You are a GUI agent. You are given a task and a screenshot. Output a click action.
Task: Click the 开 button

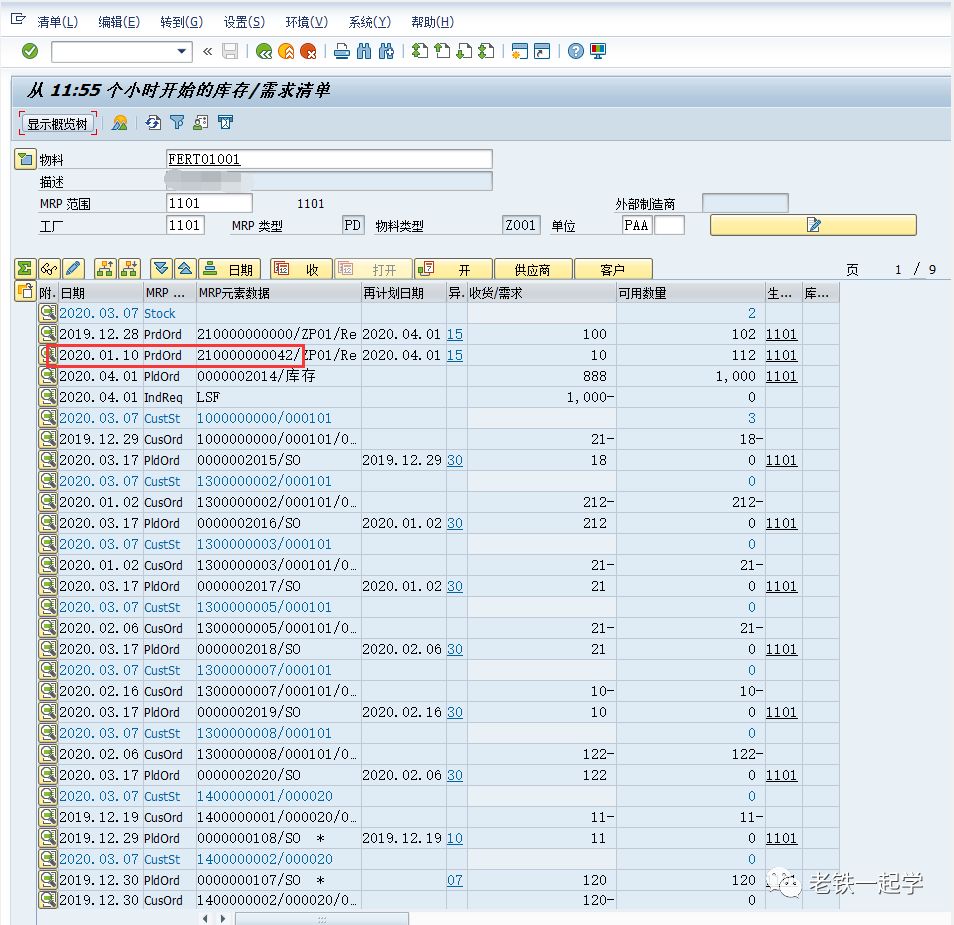(x=453, y=269)
